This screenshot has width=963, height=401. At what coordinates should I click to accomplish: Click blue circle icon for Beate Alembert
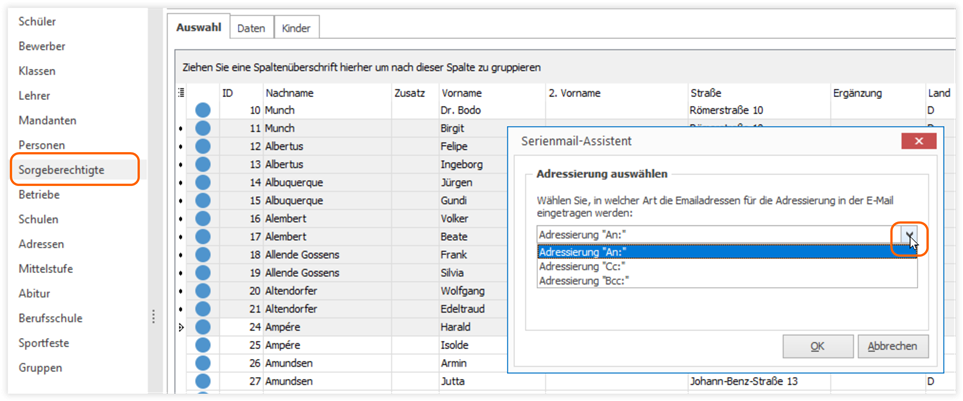pyautogui.click(x=203, y=236)
